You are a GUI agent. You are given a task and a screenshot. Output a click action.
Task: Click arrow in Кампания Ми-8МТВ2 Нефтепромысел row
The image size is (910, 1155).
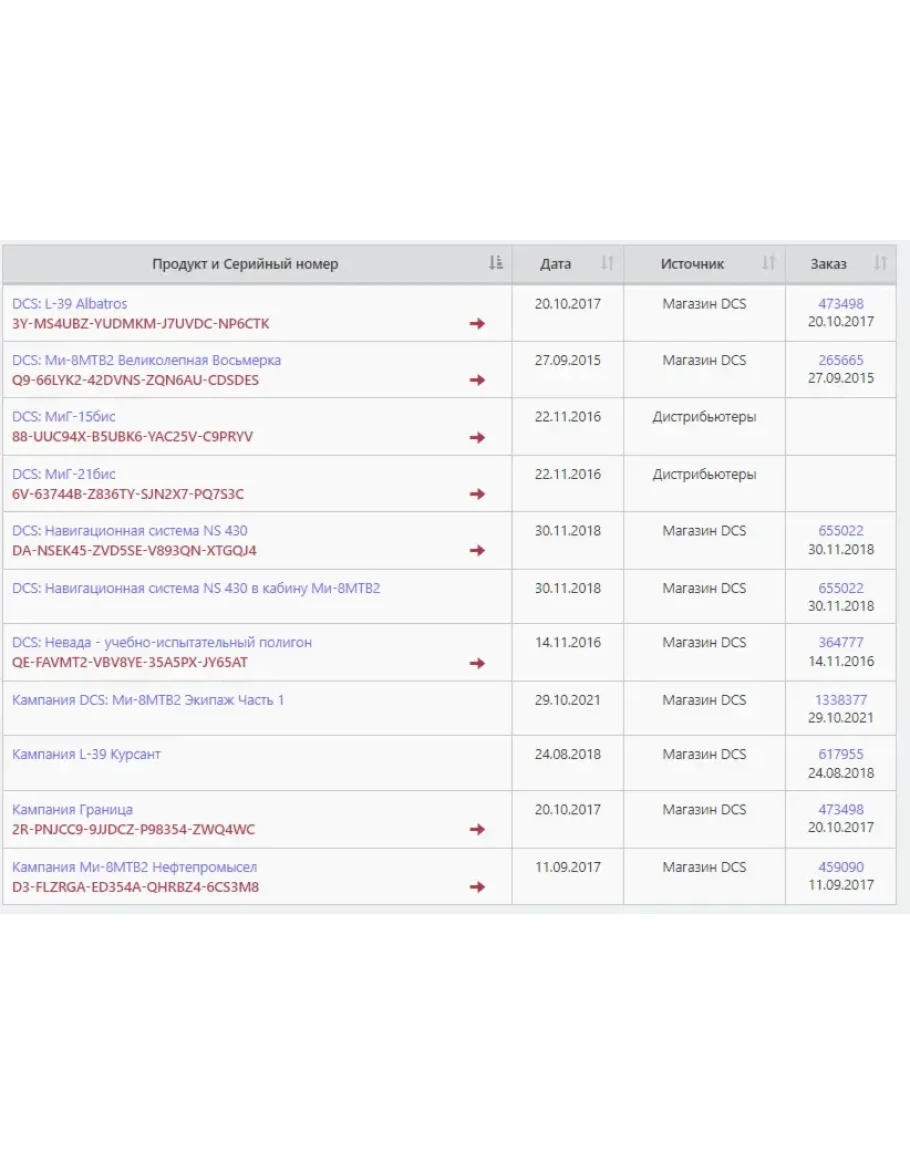[477, 887]
